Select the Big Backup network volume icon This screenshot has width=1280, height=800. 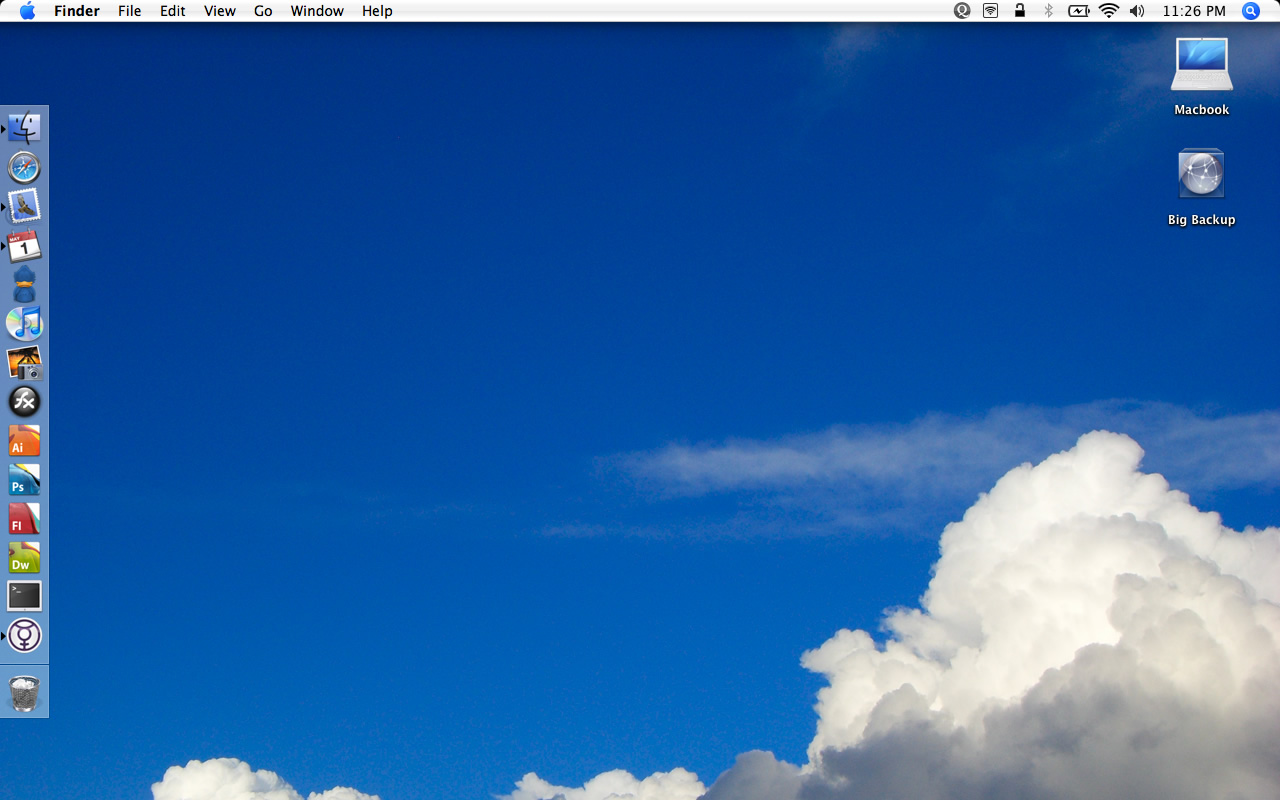point(1201,174)
